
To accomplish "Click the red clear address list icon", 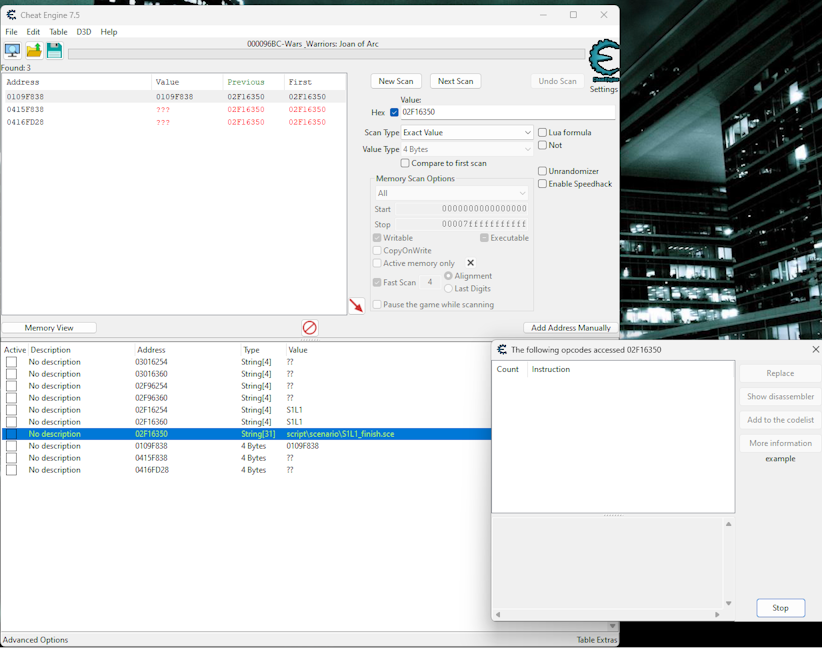I will pos(310,328).
